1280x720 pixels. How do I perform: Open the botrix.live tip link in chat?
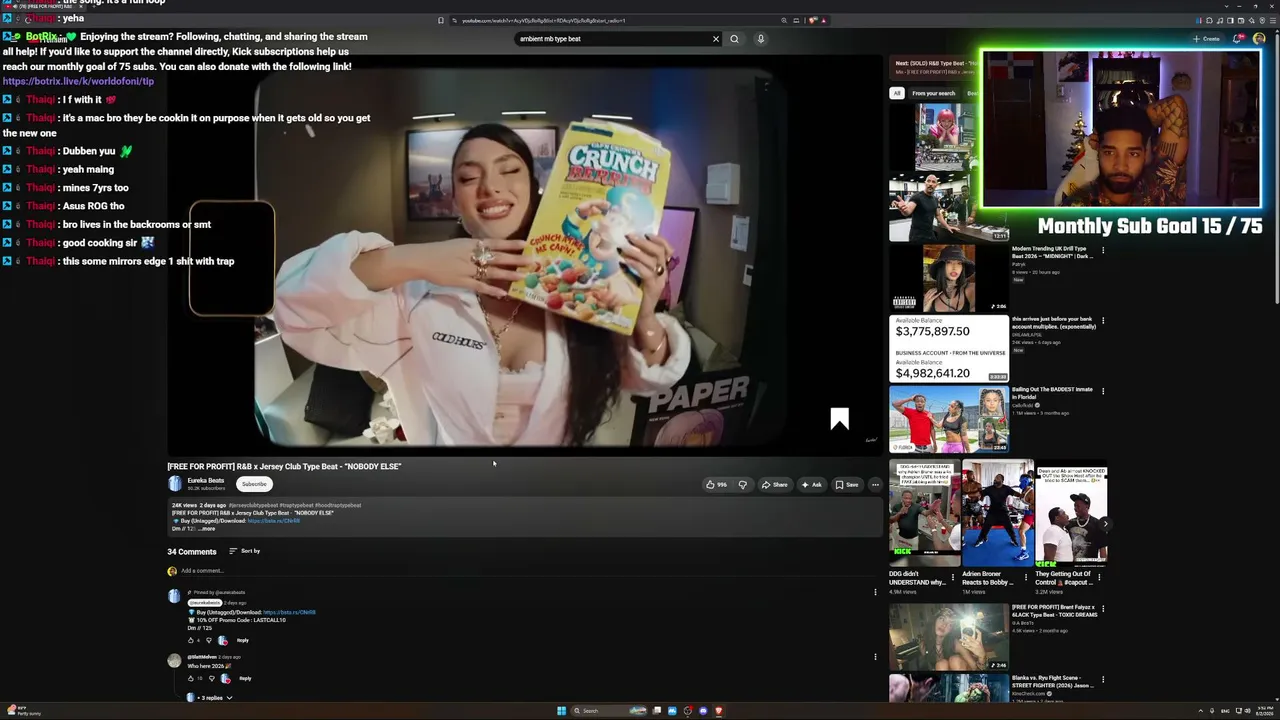coord(78,81)
